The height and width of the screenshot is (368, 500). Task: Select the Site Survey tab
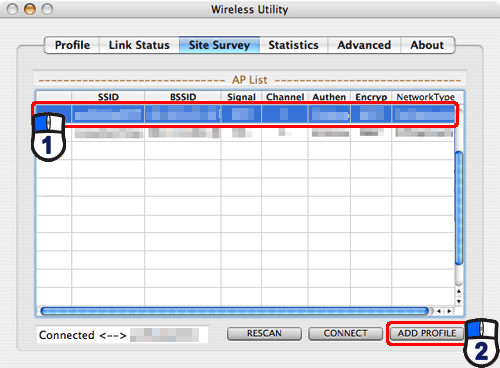click(x=219, y=45)
